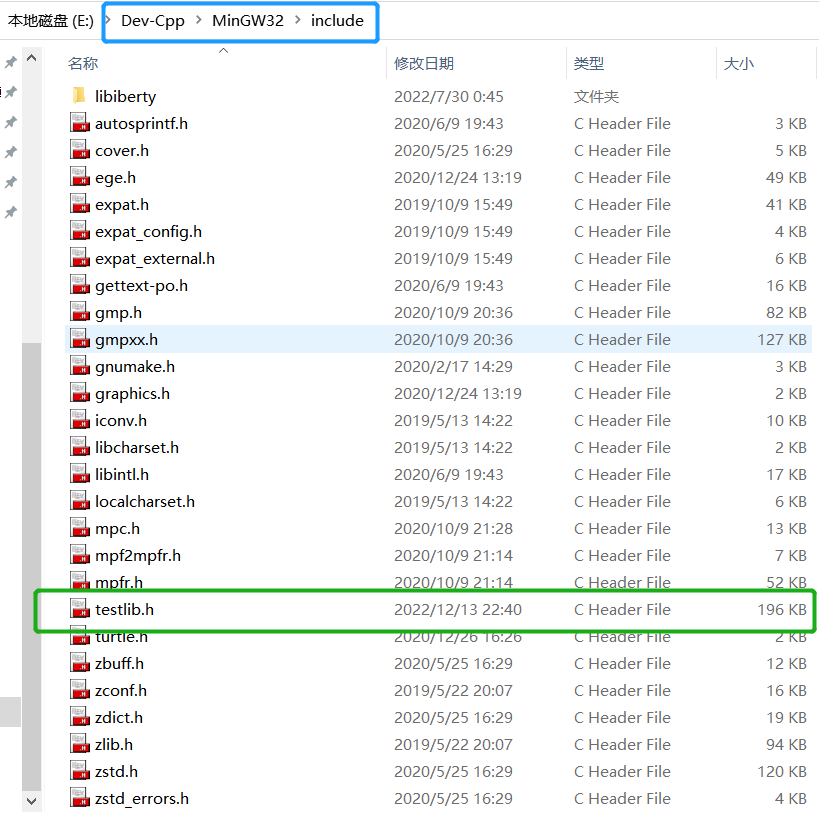
Task: Click the zdict.h file icon
Action: 79,717
